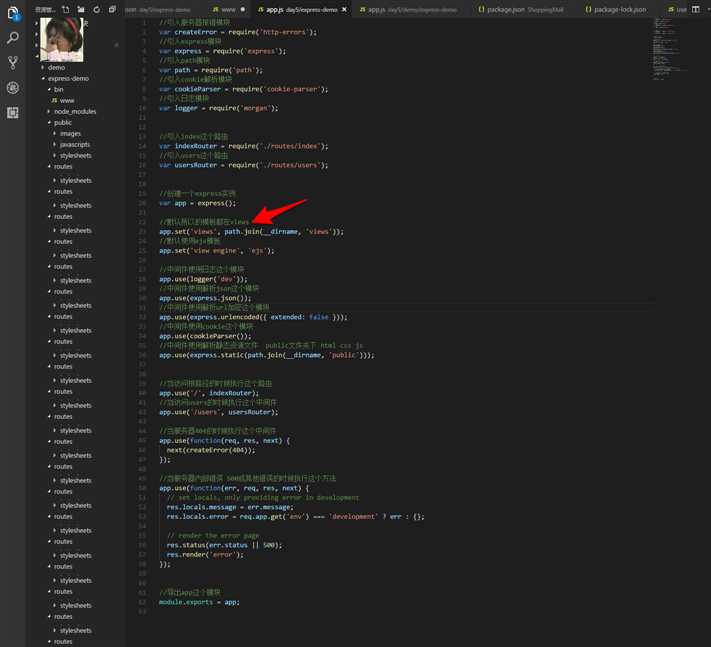Expand the node_modules folder arrow

[49, 111]
